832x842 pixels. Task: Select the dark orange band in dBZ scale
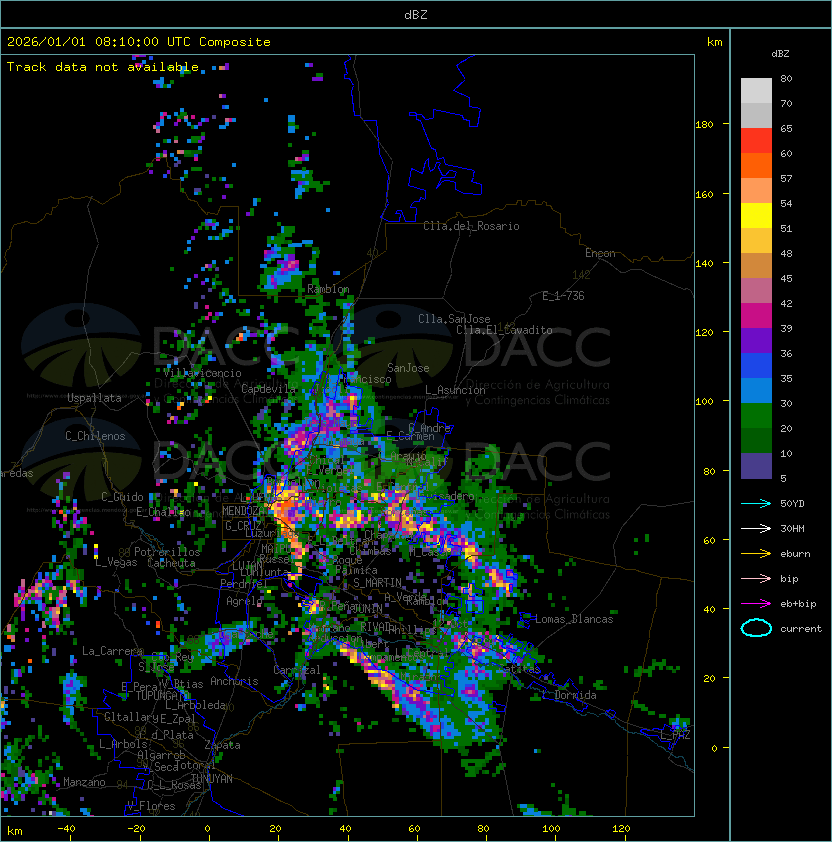756,166
